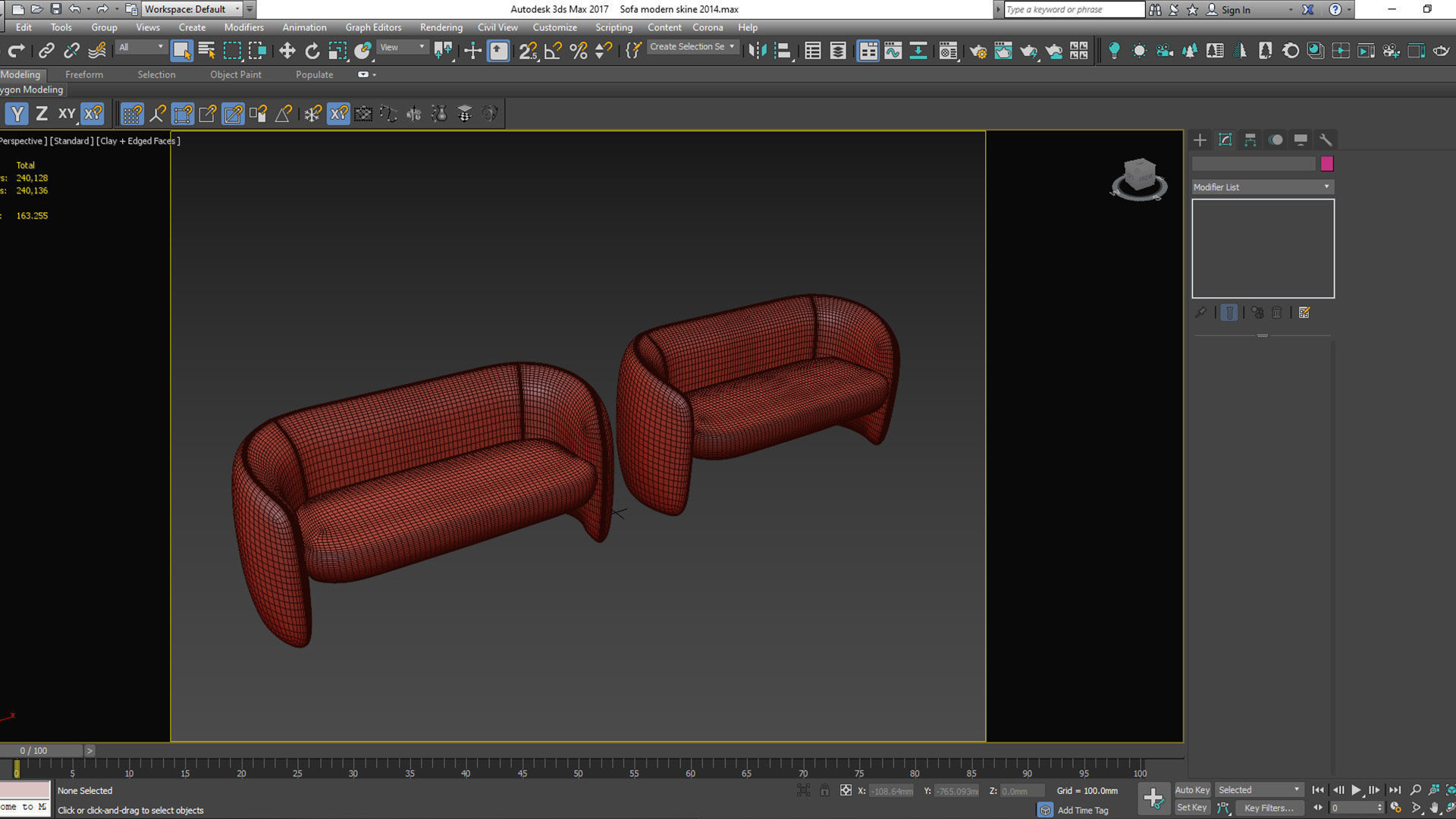
Task: Toggle constrain to Z axis
Action: pos(42,114)
